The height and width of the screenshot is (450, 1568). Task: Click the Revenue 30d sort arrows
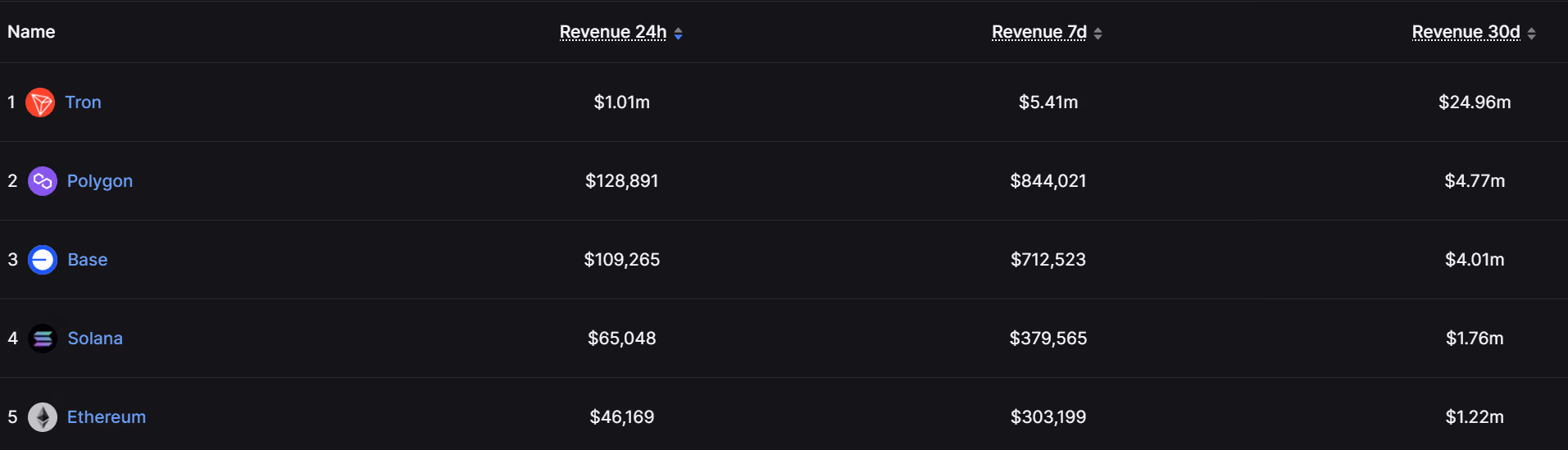click(x=1532, y=34)
